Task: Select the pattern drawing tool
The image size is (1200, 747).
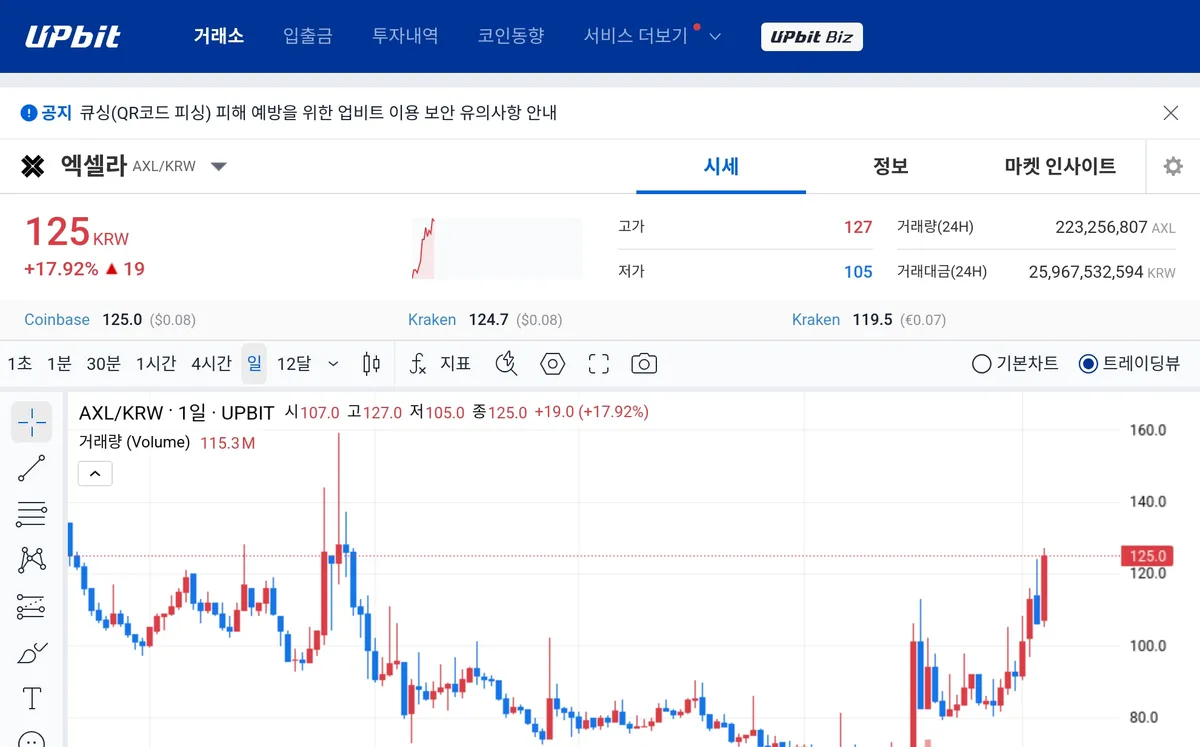Action: point(32,560)
